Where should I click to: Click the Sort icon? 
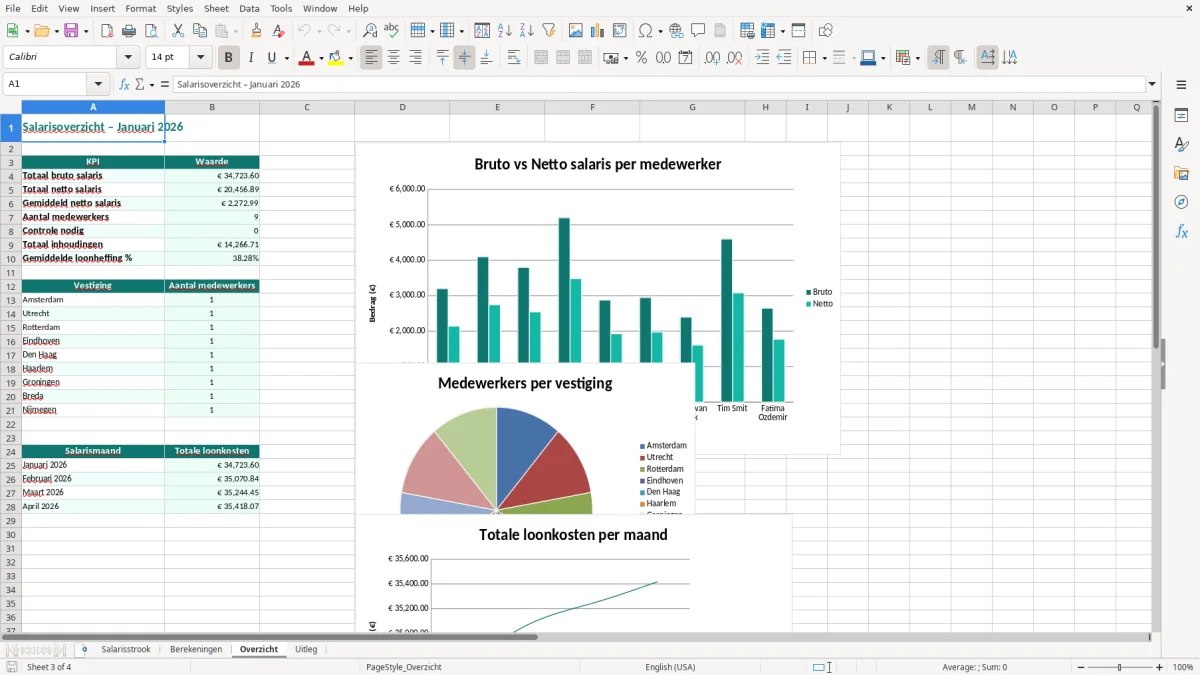coord(482,31)
